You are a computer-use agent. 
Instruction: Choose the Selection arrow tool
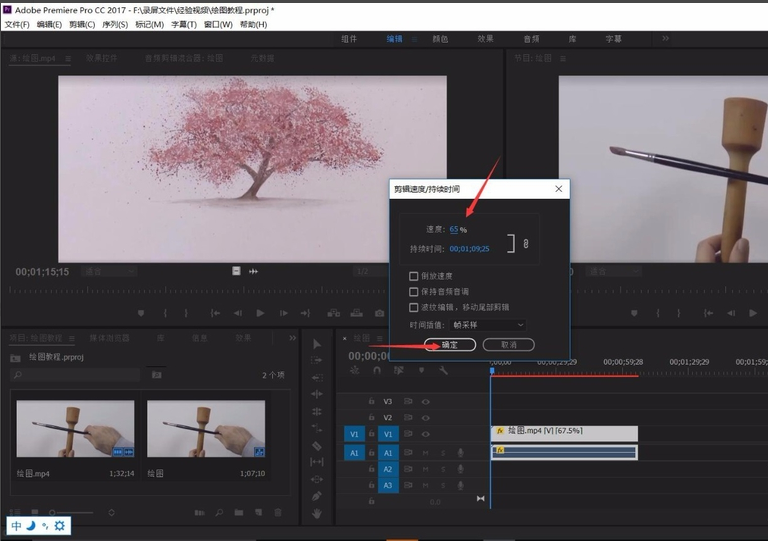click(317, 343)
